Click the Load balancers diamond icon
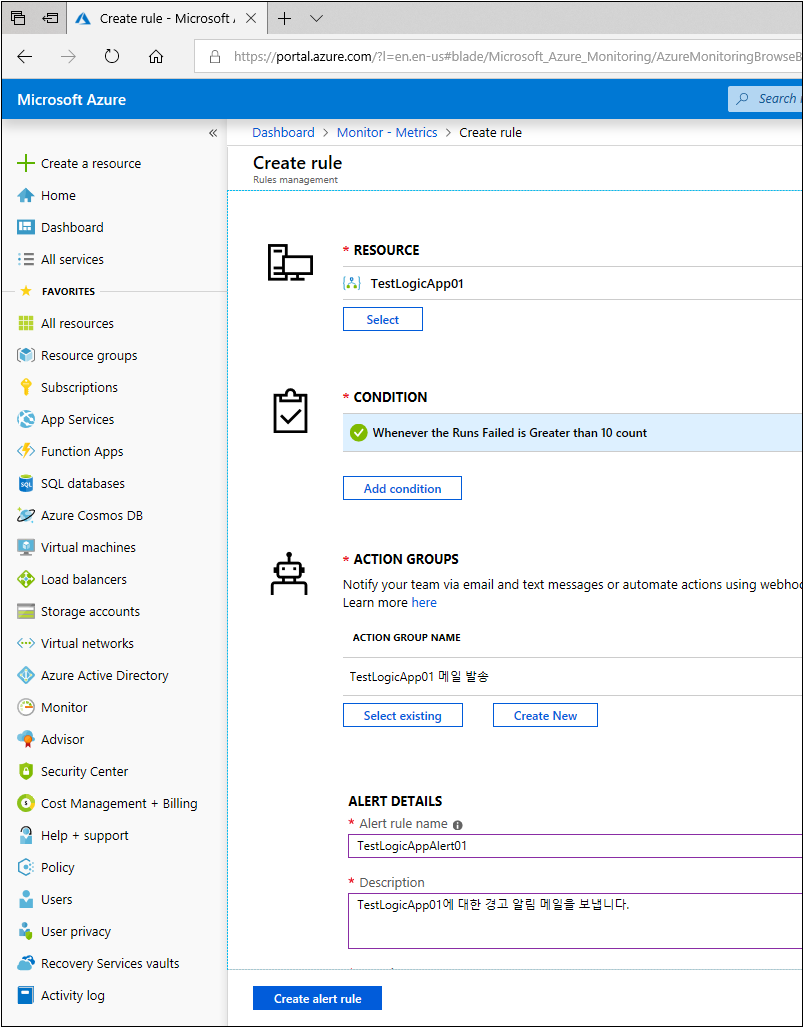 26,580
